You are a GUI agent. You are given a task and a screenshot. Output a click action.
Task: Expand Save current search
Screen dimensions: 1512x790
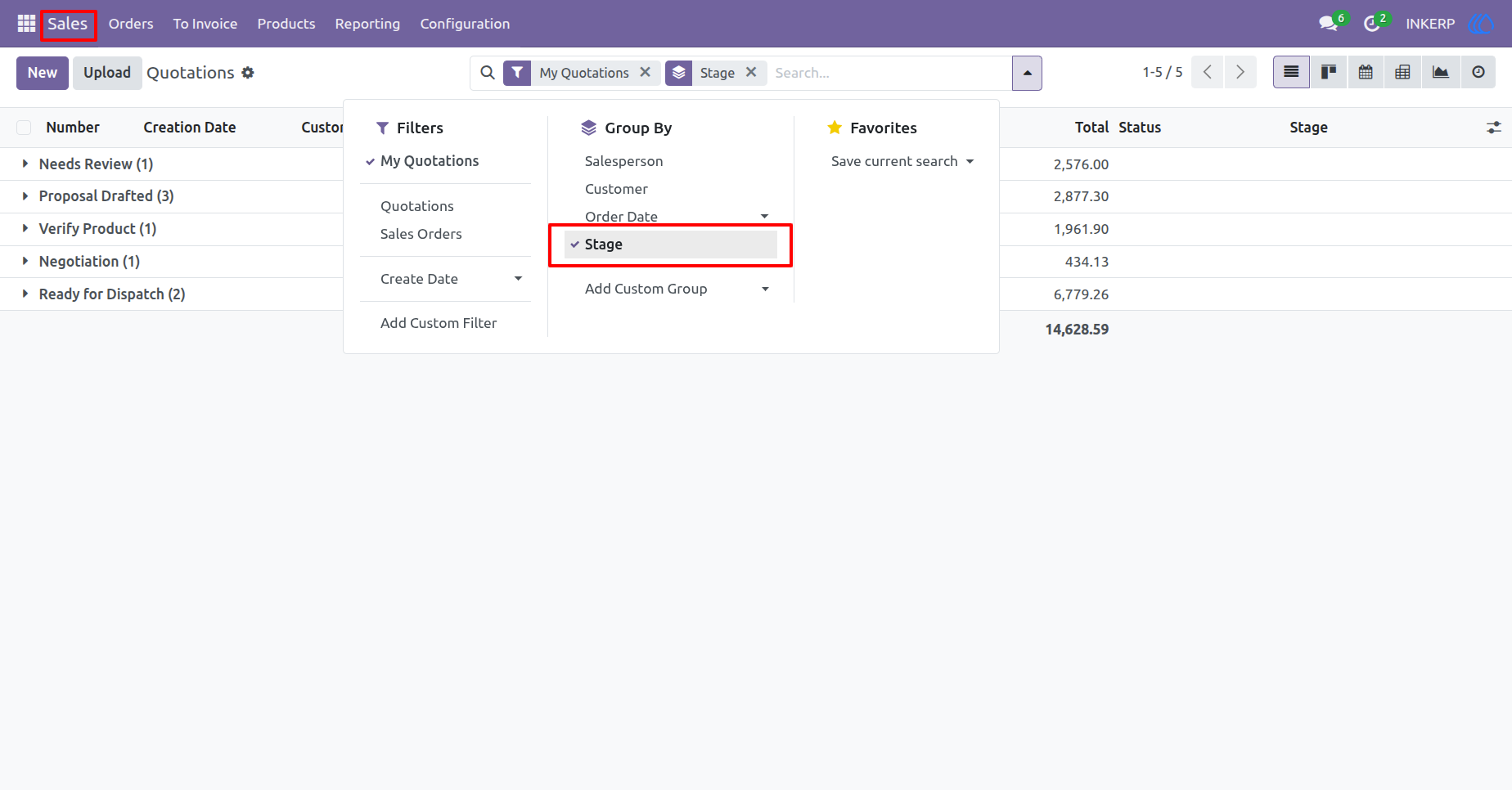902,161
